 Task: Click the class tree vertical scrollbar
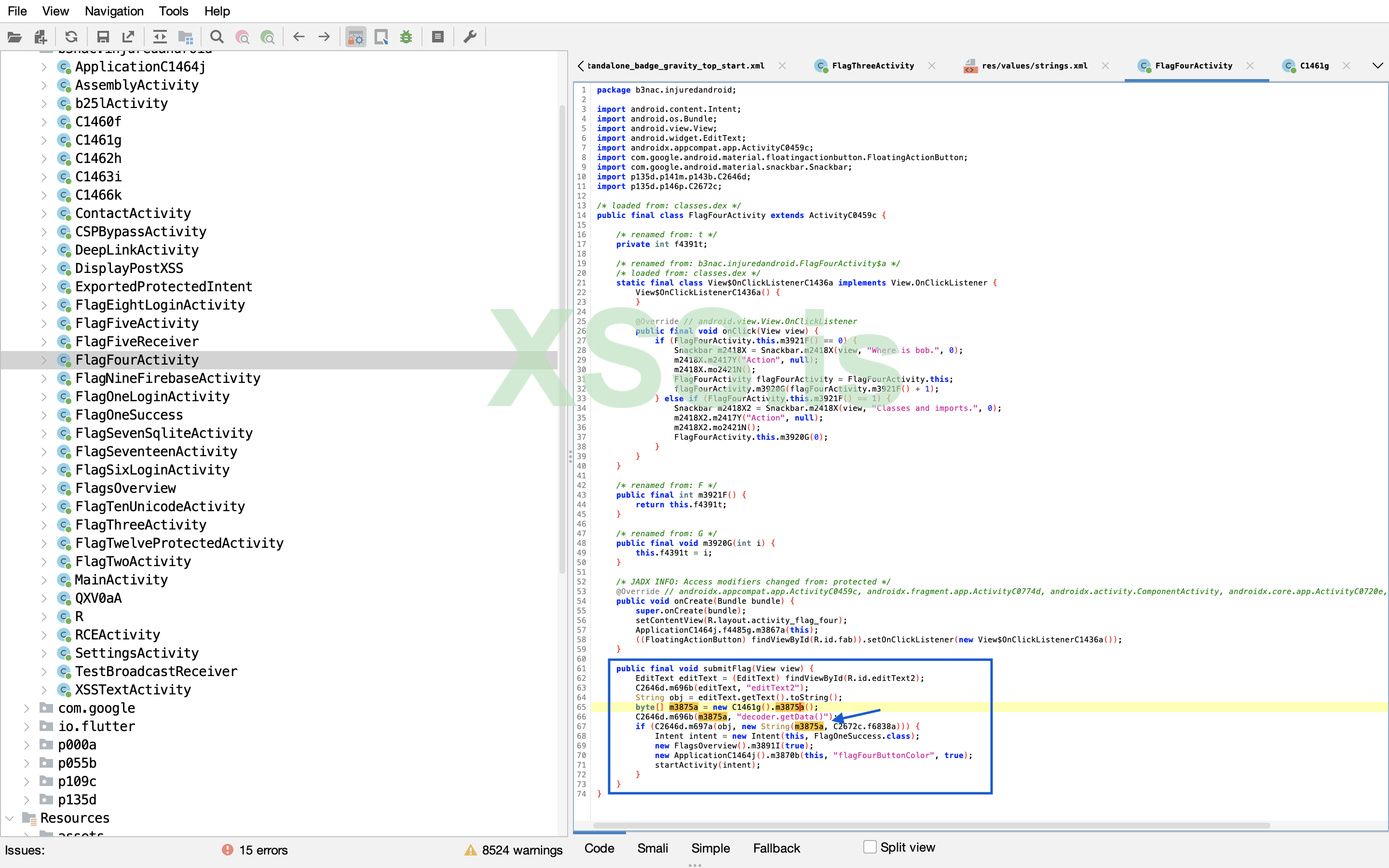click(562, 339)
